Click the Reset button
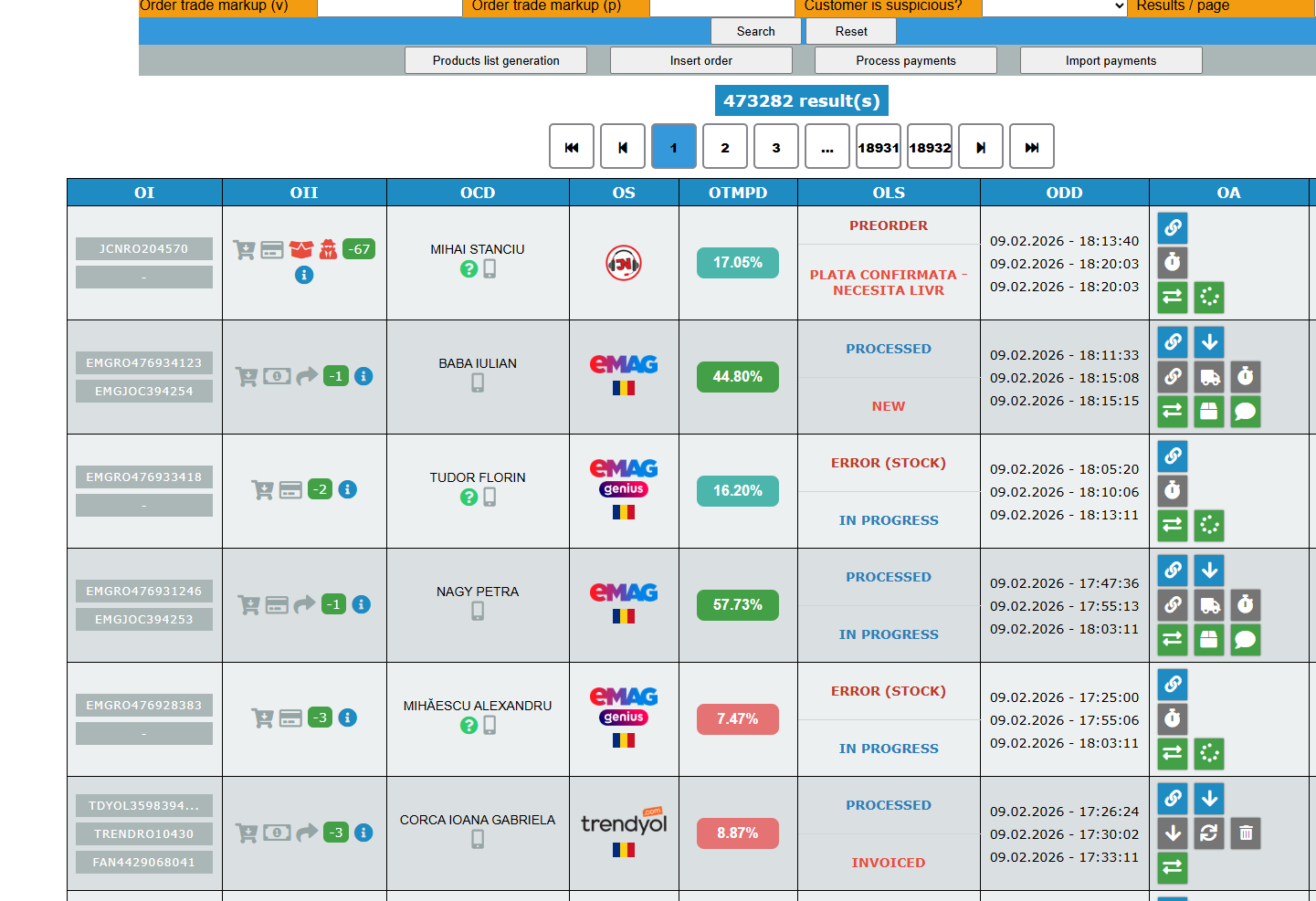This screenshot has width=1316, height=901. click(851, 31)
